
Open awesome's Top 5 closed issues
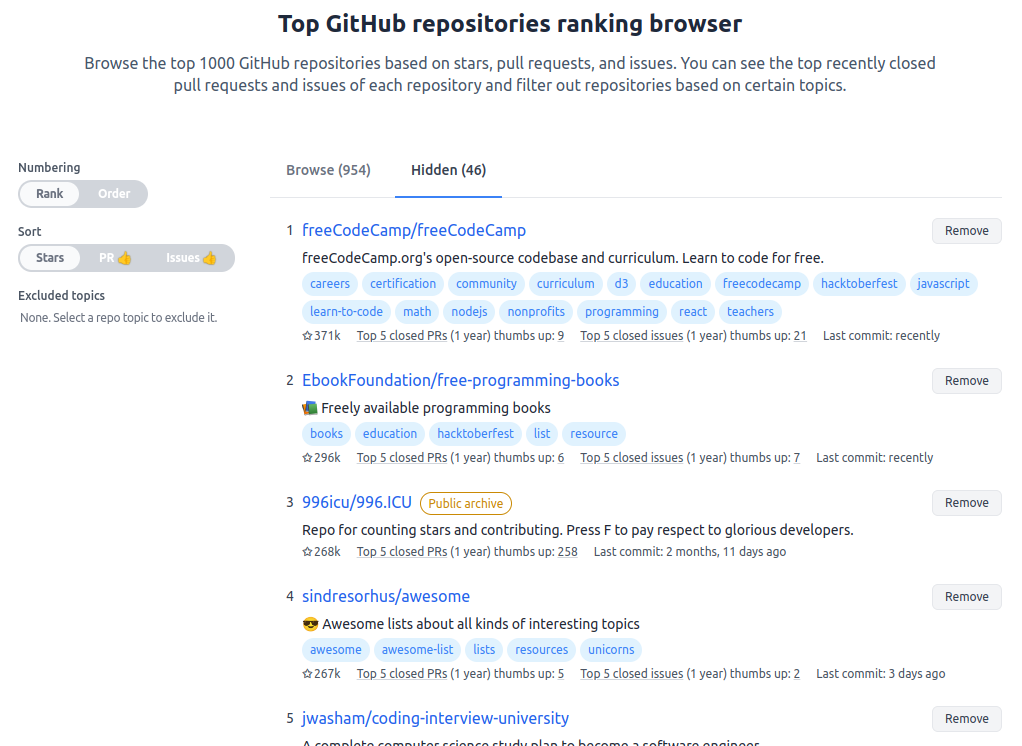click(632, 674)
